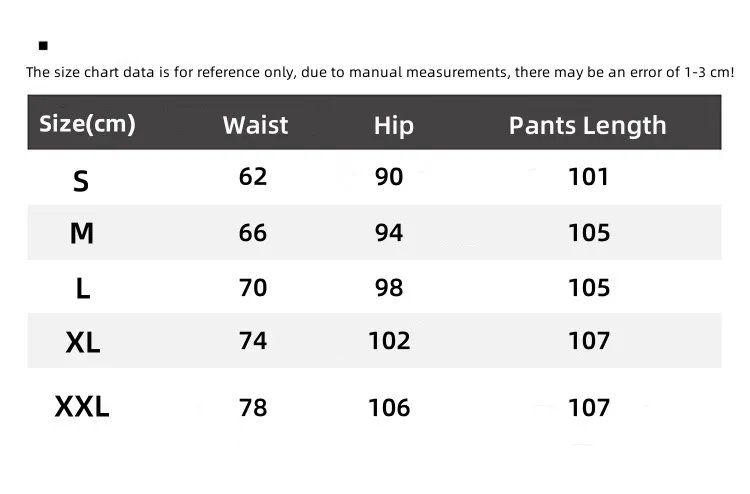Click the M size row label
Viewport: 750px width, 494px height.
click(82, 234)
